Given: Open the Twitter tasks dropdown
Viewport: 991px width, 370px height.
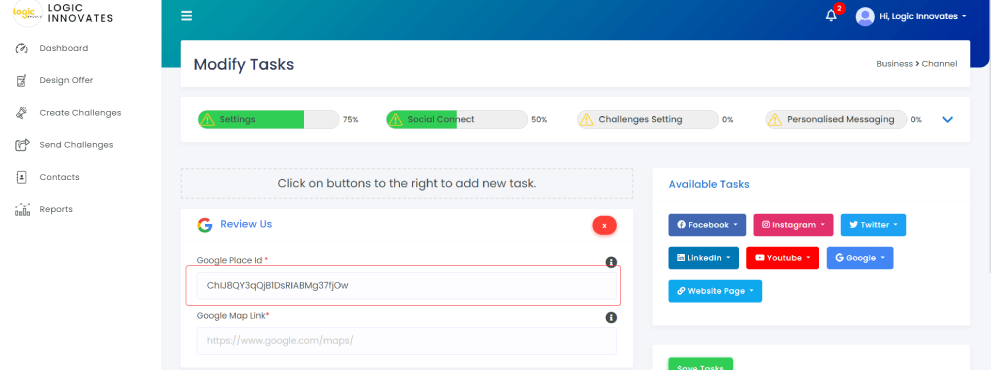Looking at the screenshot, I should click(x=873, y=225).
